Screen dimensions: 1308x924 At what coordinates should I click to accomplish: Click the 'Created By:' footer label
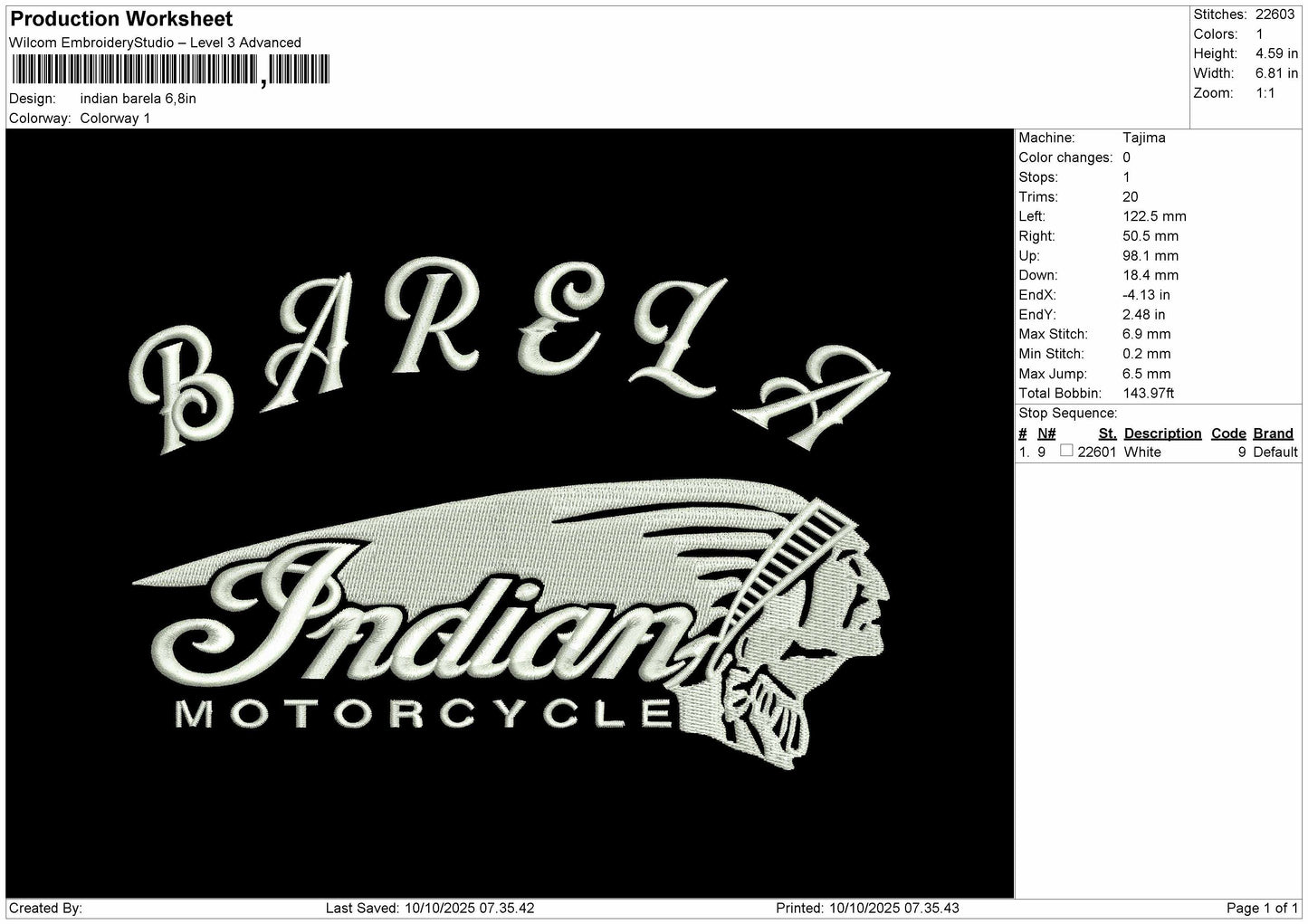tap(46, 908)
